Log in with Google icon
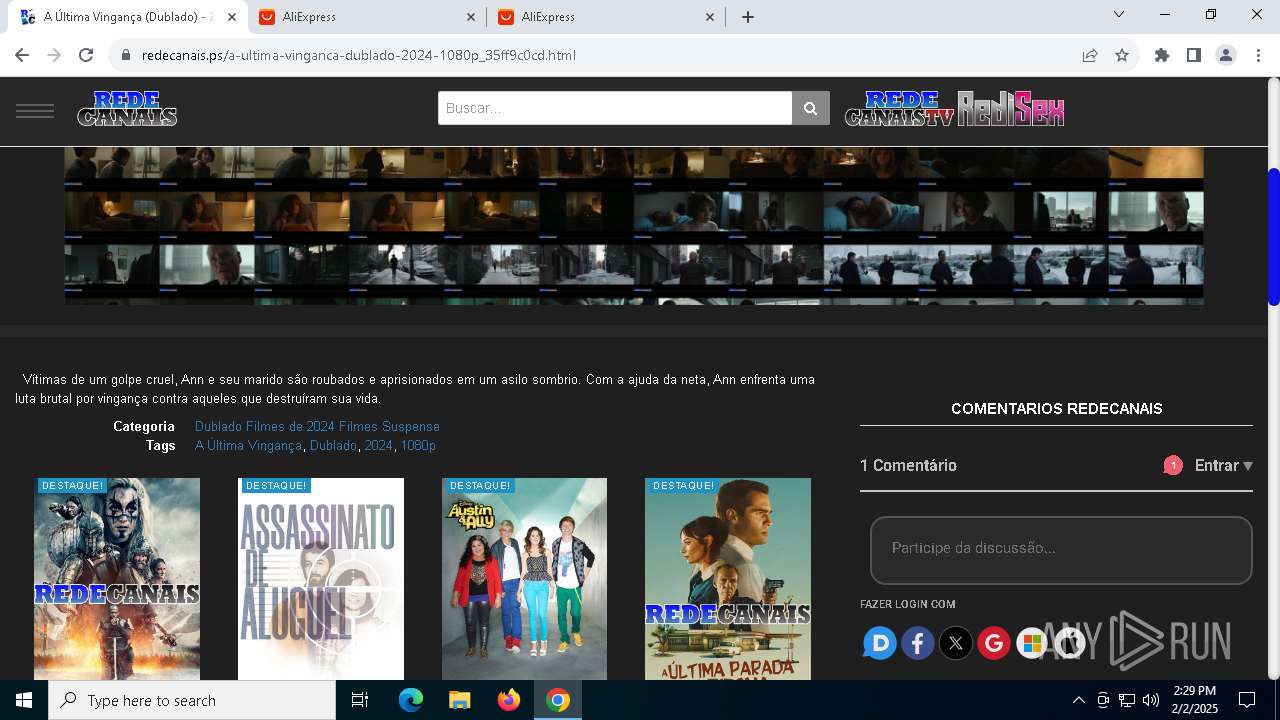 click(x=994, y=642)
